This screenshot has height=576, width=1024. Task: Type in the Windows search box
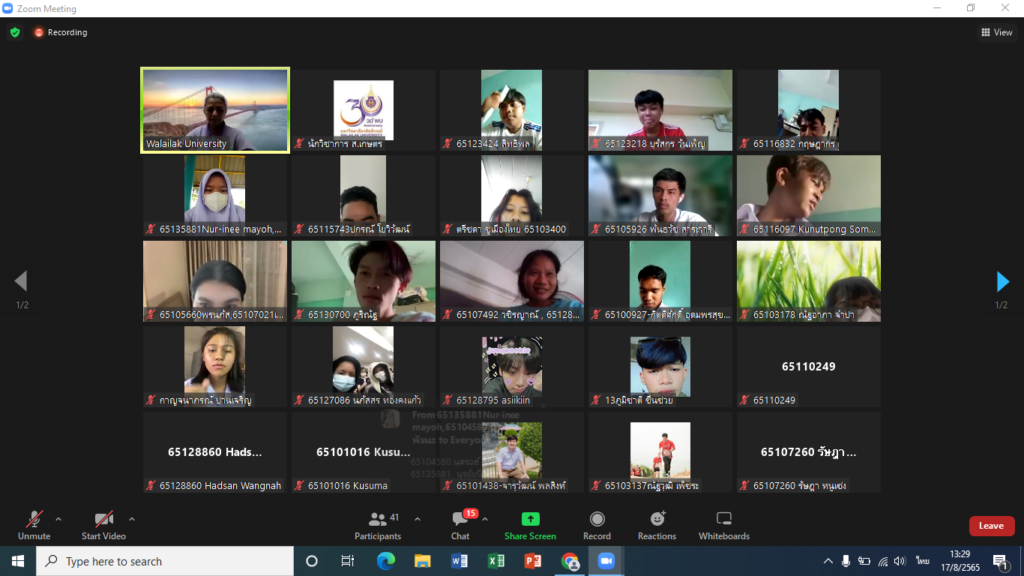(x=165, y=561)
